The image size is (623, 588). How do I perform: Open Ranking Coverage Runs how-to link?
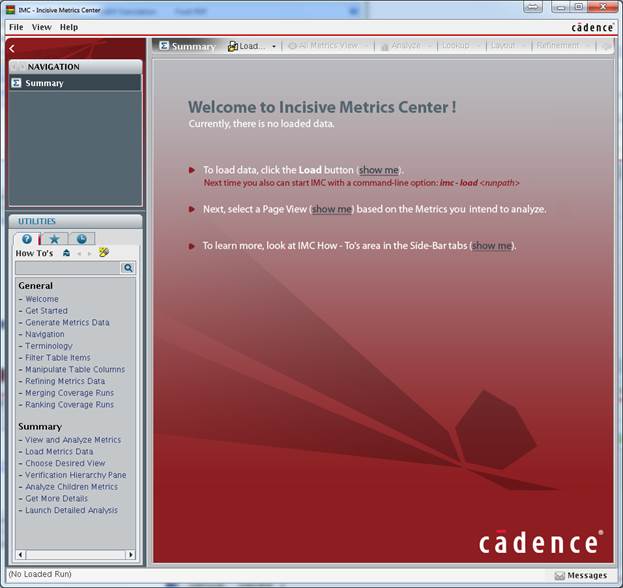tap(70, 404)
